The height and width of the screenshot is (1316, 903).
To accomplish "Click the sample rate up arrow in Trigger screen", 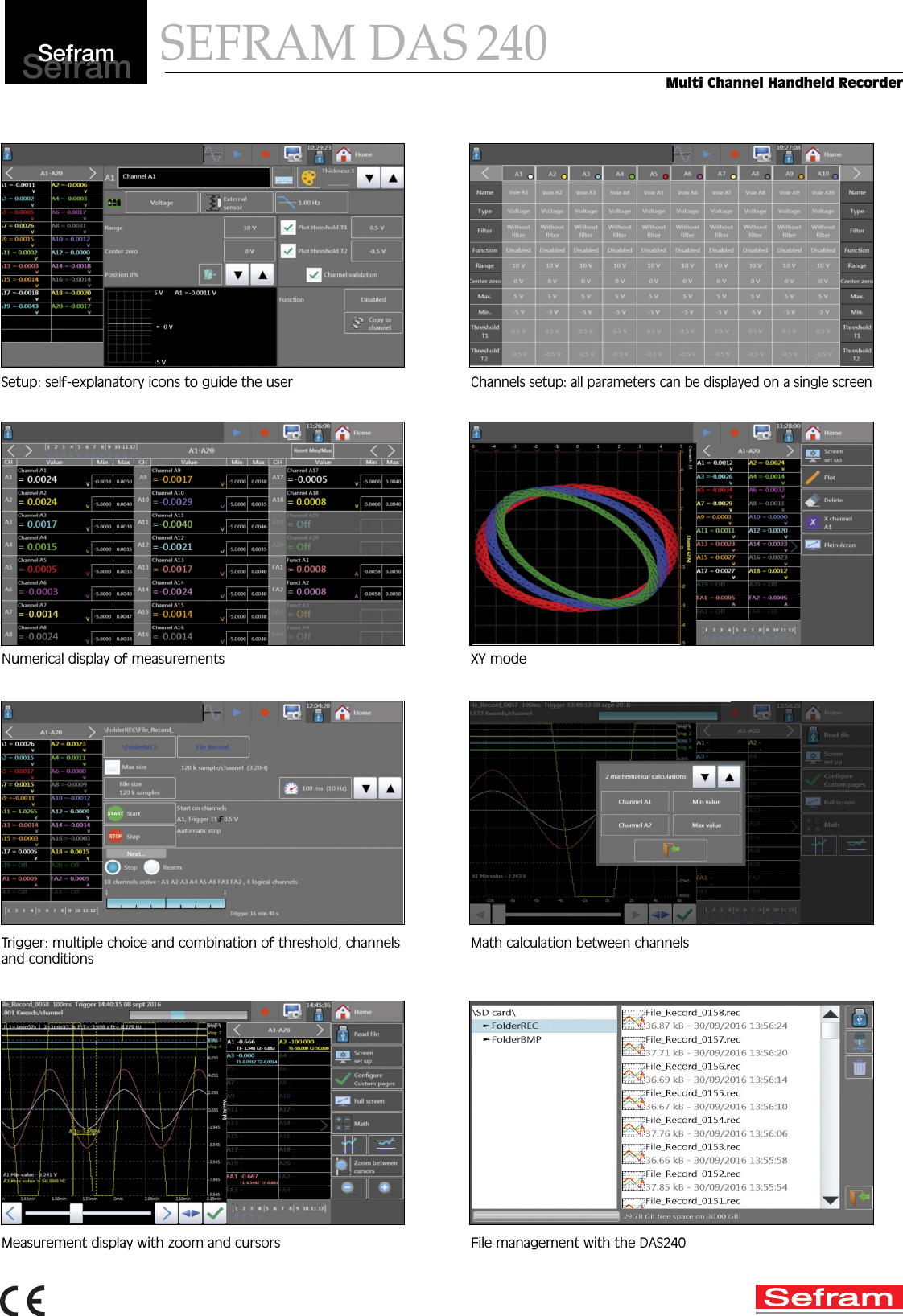I will tap(390, 788).
